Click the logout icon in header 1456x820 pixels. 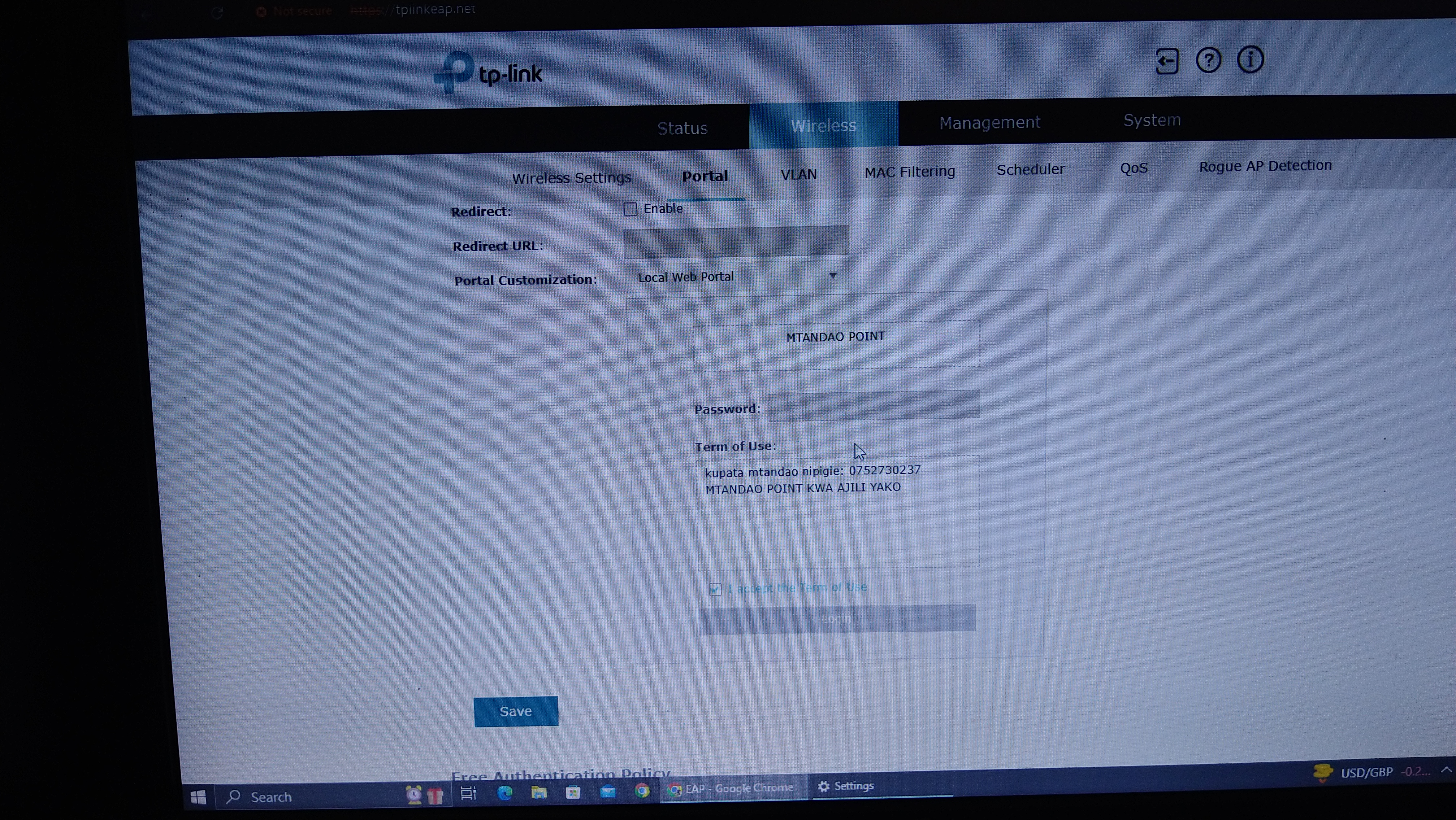tap(1167, 62)
